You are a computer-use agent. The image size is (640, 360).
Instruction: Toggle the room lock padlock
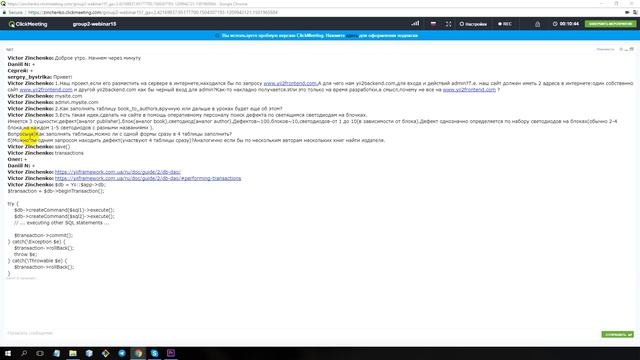(x=537, y=24)
